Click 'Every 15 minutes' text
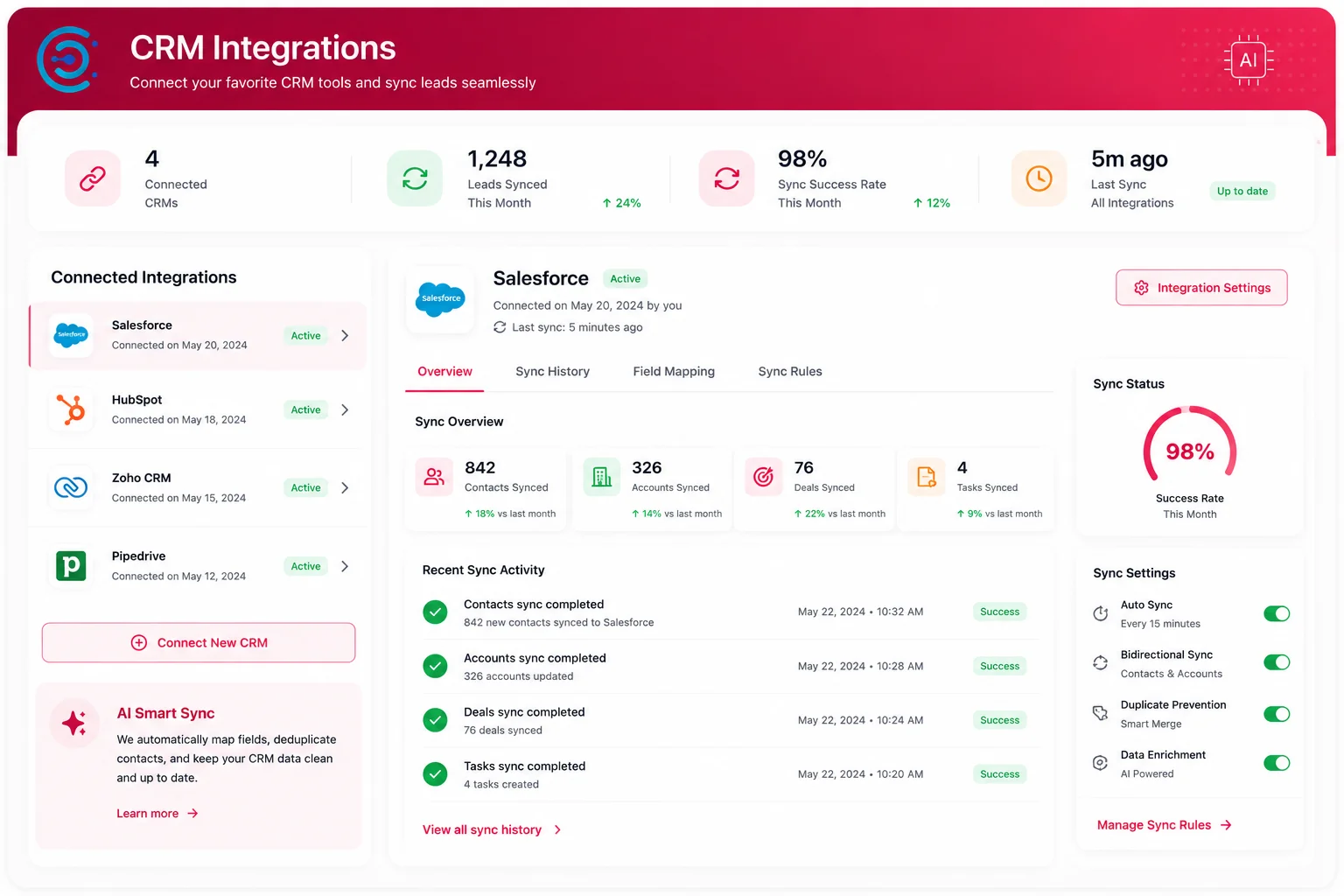 click(x=1160, y=624)
